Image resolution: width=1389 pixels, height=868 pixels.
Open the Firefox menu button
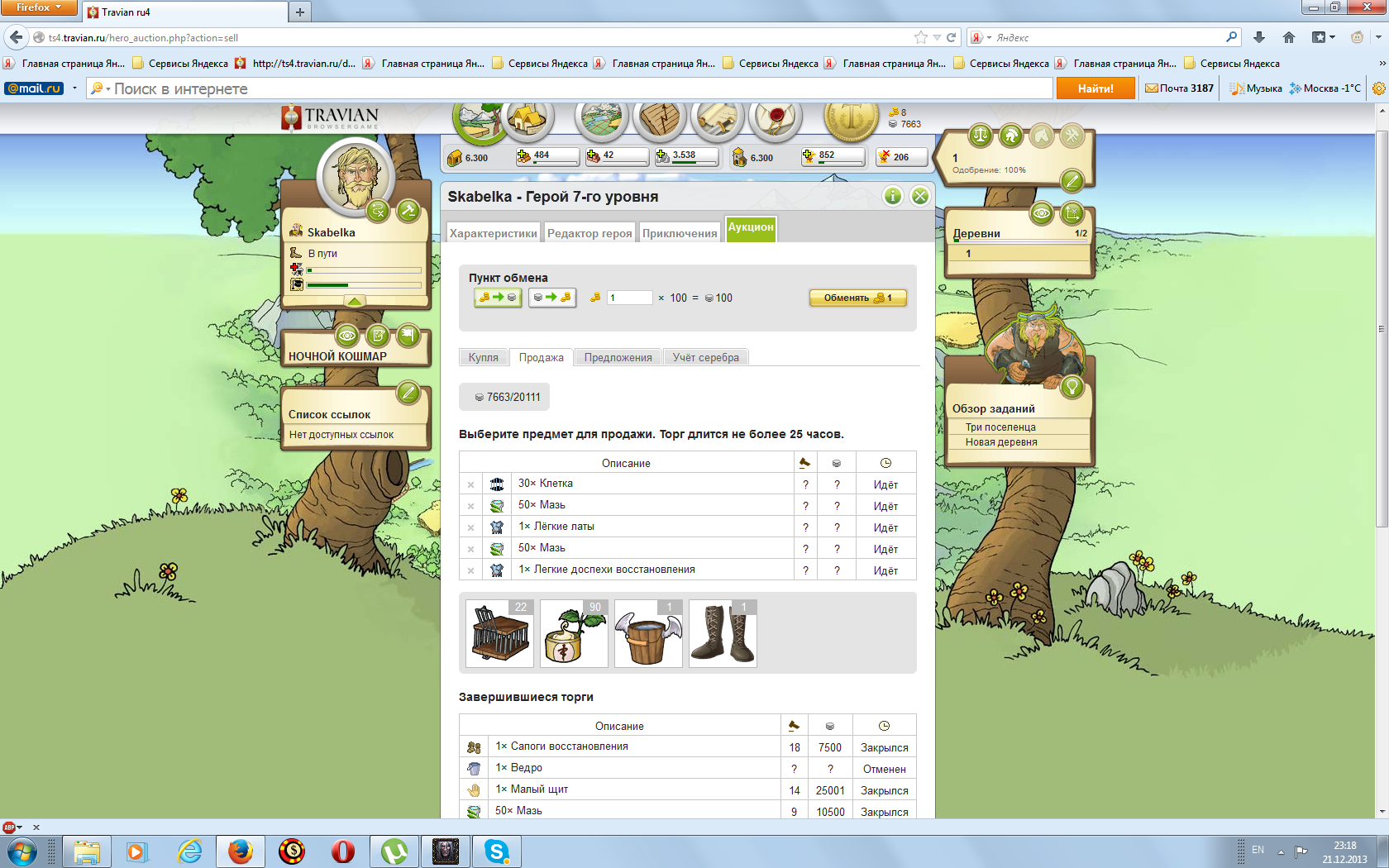(x=38, y=7)
